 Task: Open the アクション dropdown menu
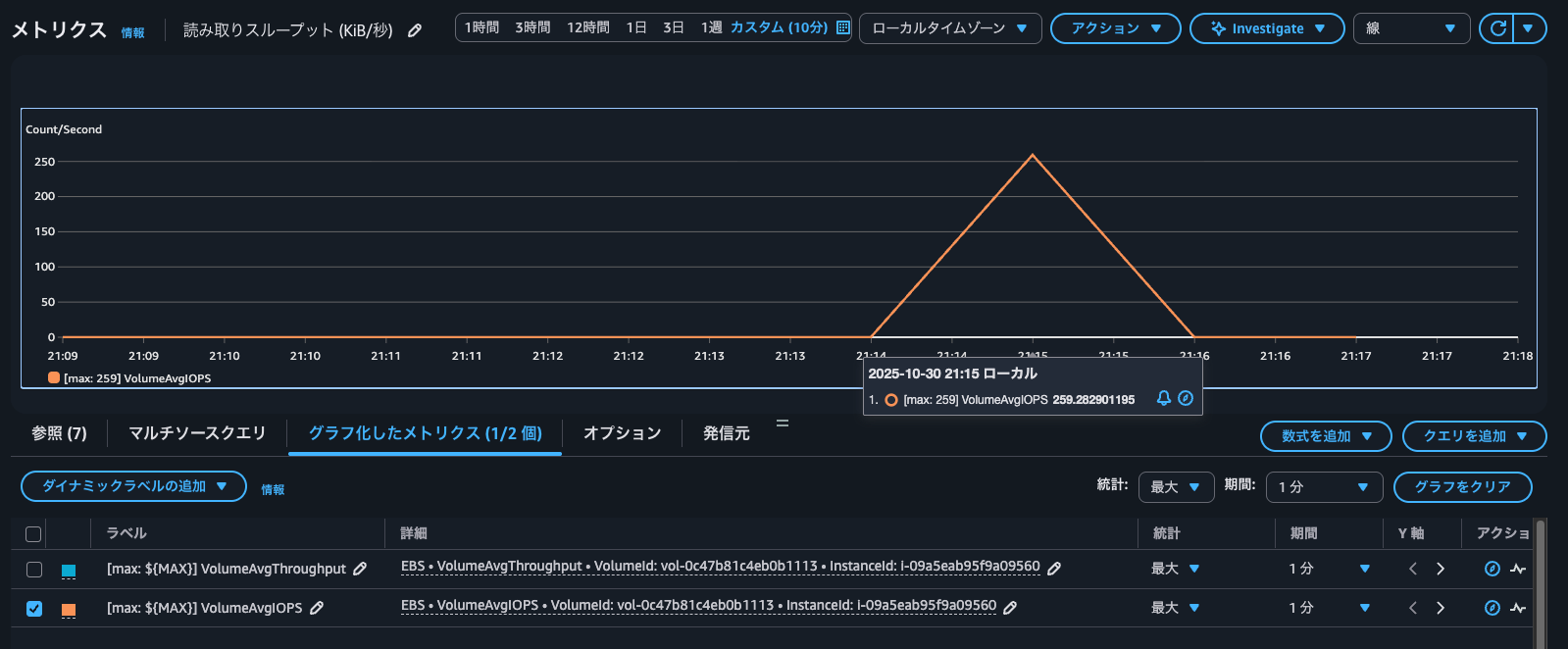(x=1116, y=28)
